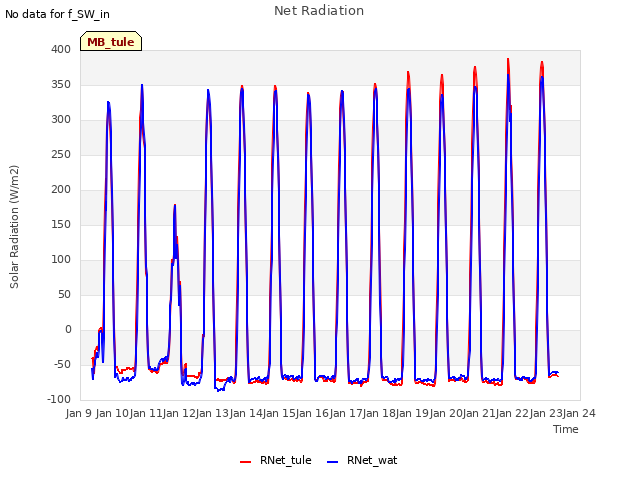Click the highest red peak on Jan 22
The width and height of the screenshot is (640, 480).
[508, 60]
